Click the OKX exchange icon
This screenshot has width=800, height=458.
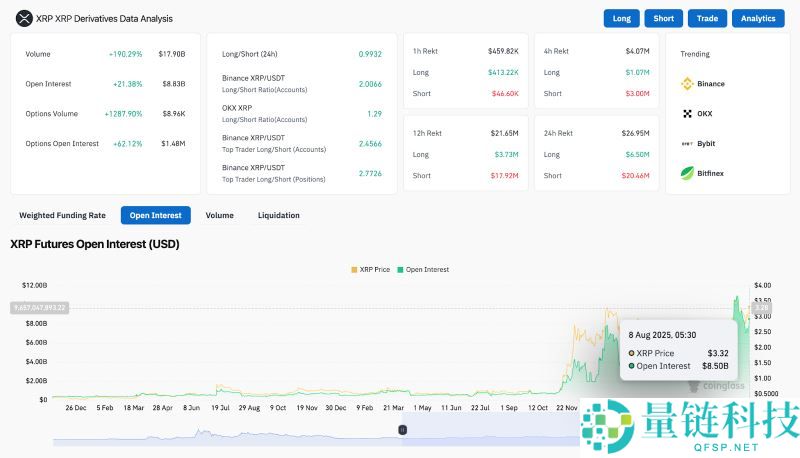pyautogui.click(x=687, y=114)
